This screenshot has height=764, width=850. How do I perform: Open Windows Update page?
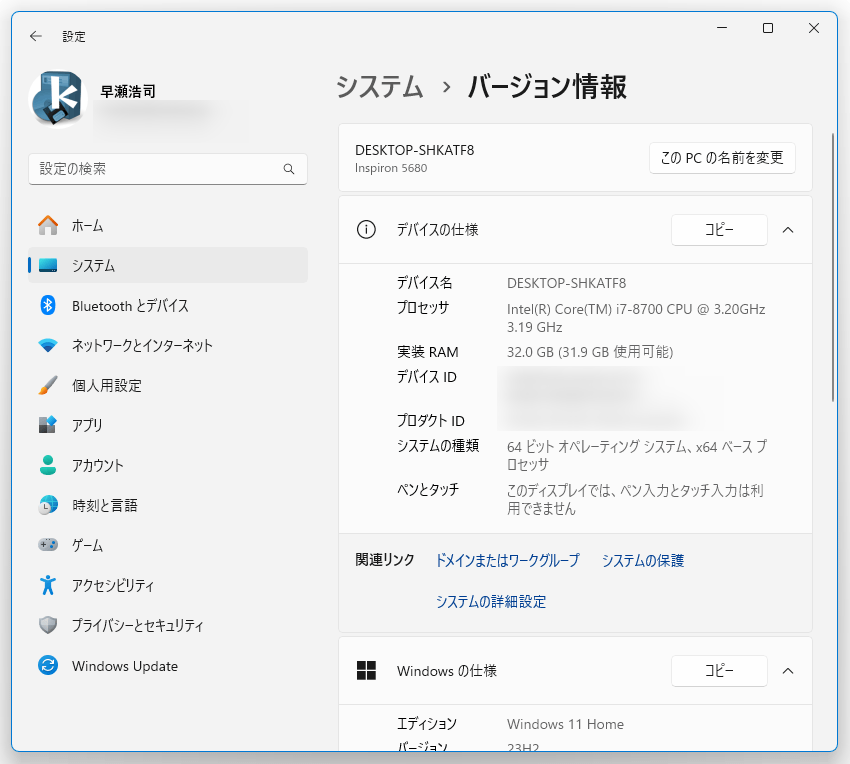tap(168, 665)
